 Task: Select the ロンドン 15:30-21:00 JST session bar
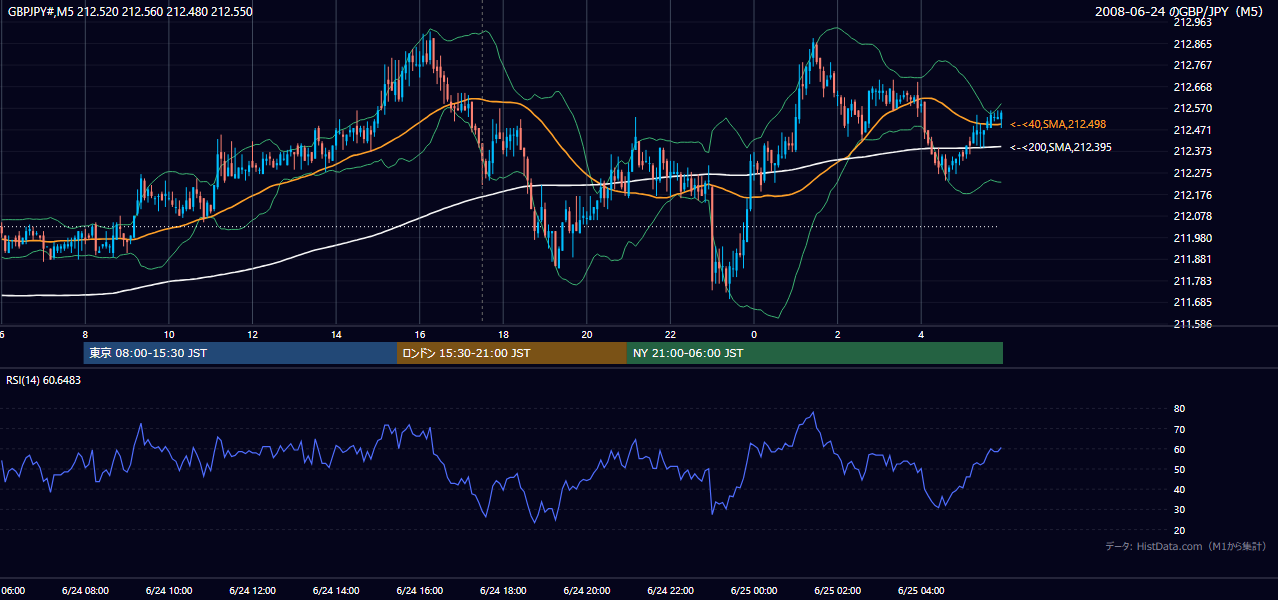(x=512, y=353)
